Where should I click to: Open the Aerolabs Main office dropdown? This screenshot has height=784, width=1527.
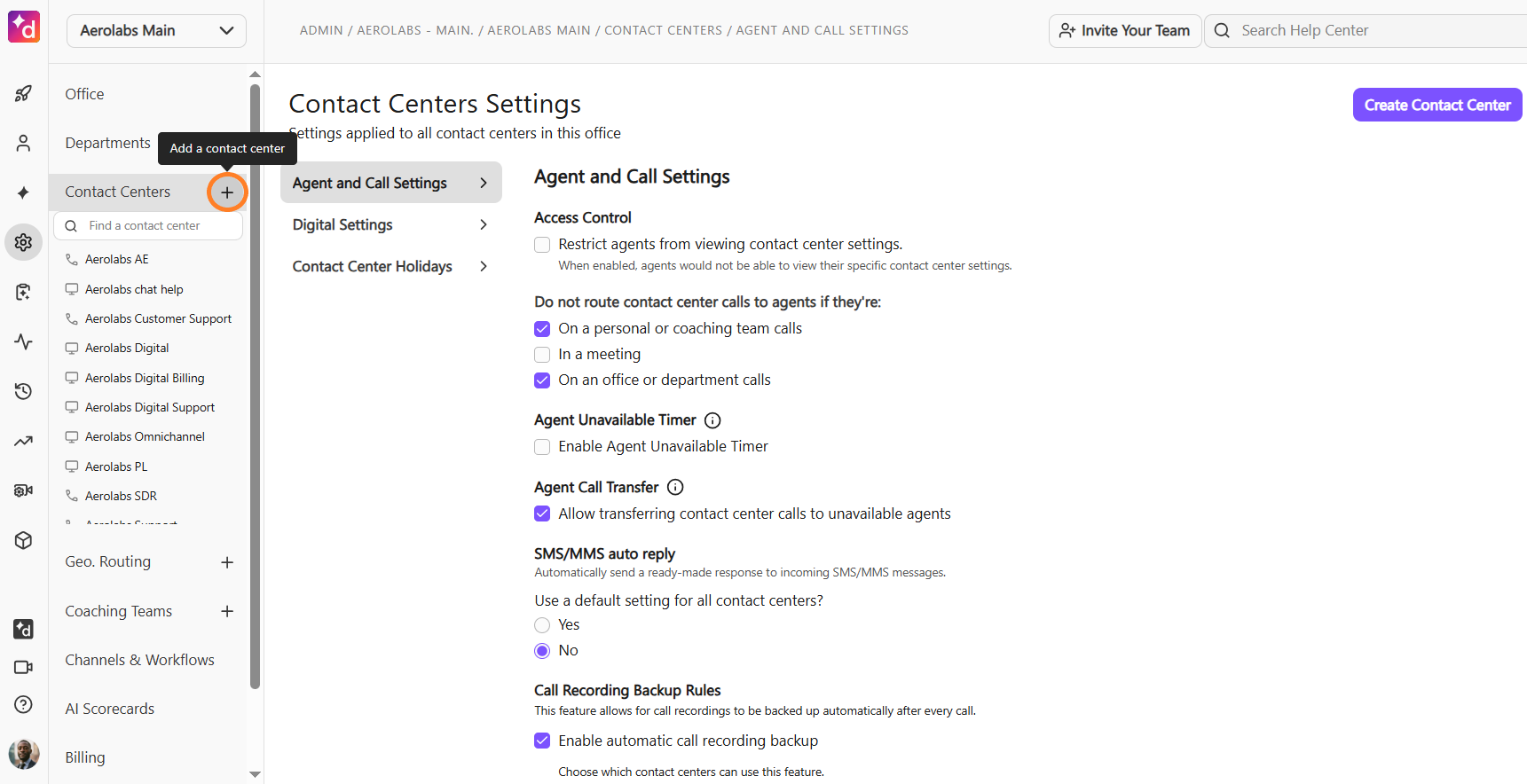156,30
